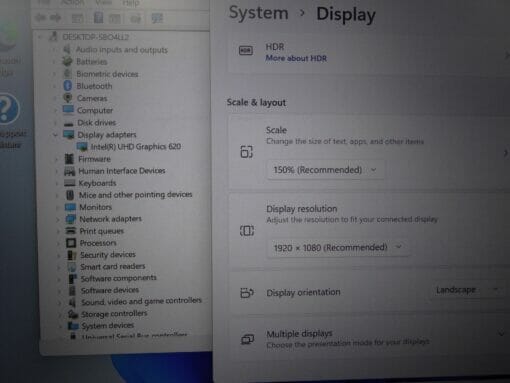510x383 pixels.
Task: Collapse the Display adapters node
Action: (x=55, y=135)
